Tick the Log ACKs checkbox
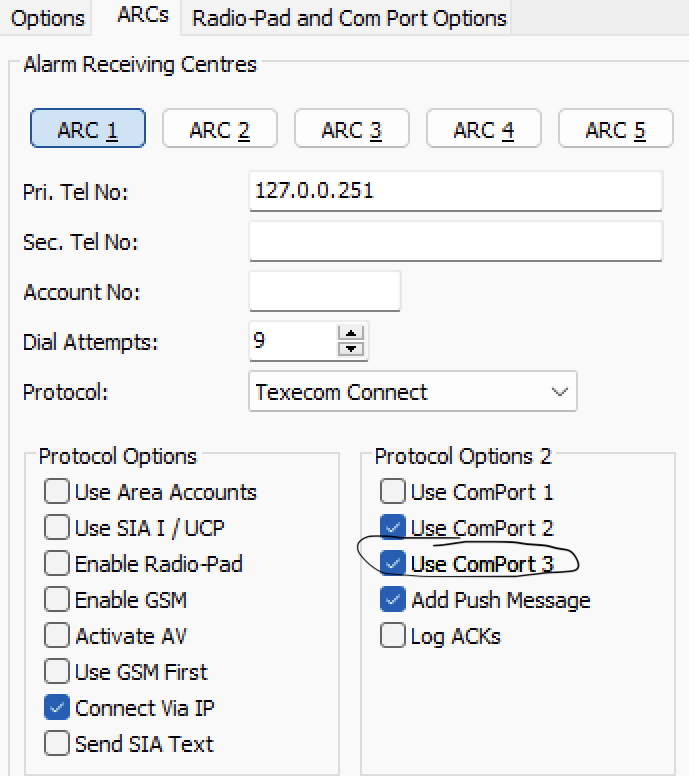The image size is (689, 776). 393,636
